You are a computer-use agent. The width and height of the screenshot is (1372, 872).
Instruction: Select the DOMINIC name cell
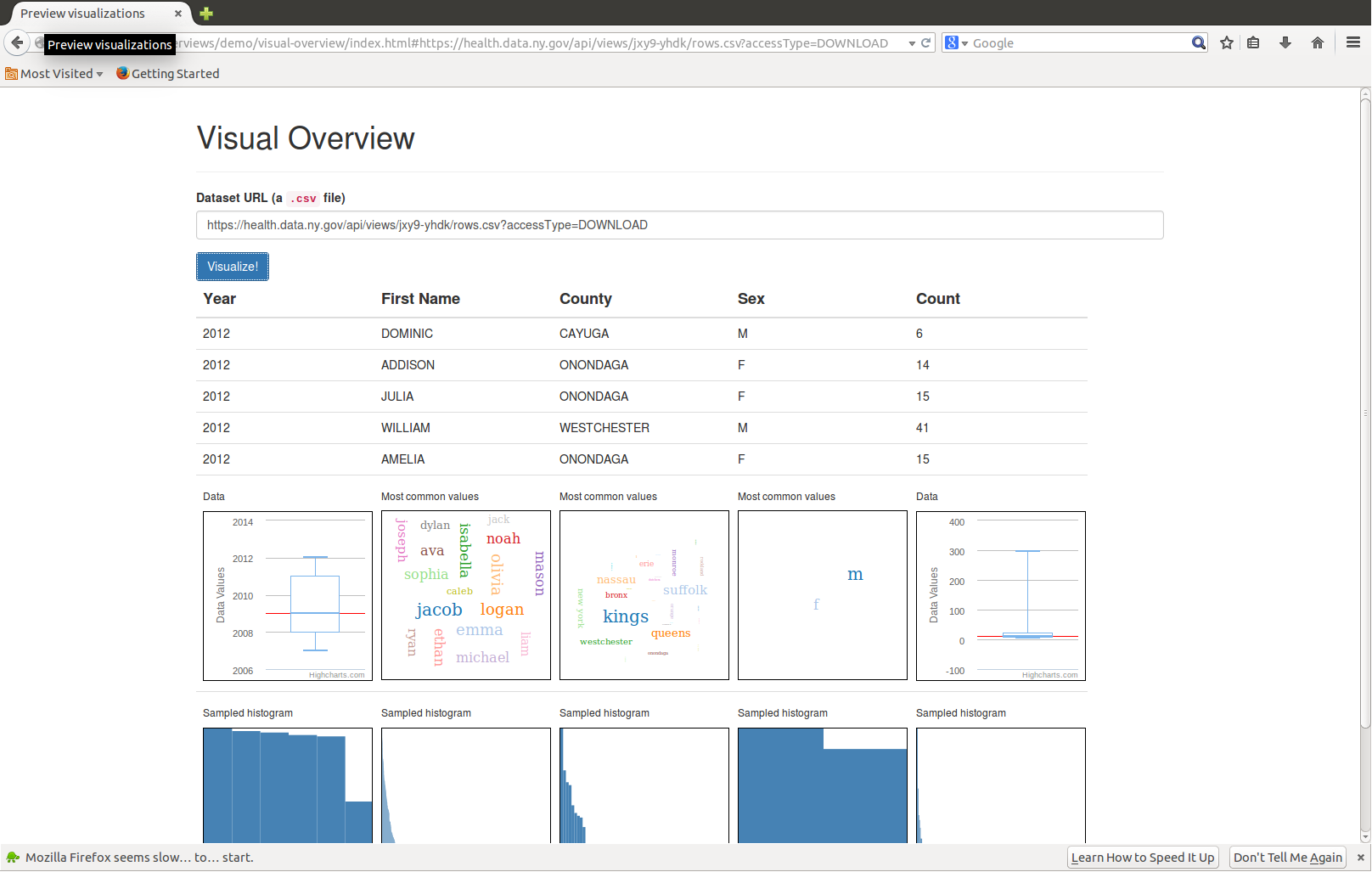pyautogui.click(x=407, y=334)
